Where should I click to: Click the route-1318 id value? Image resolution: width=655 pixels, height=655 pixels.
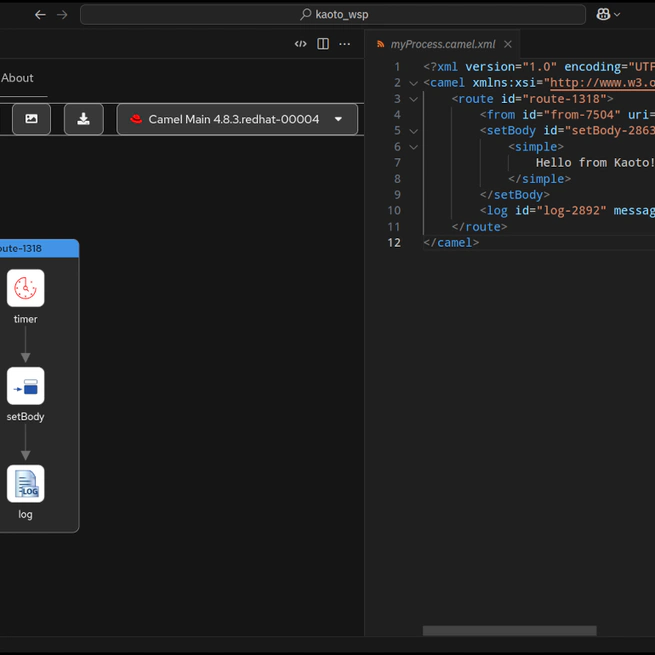564,99
